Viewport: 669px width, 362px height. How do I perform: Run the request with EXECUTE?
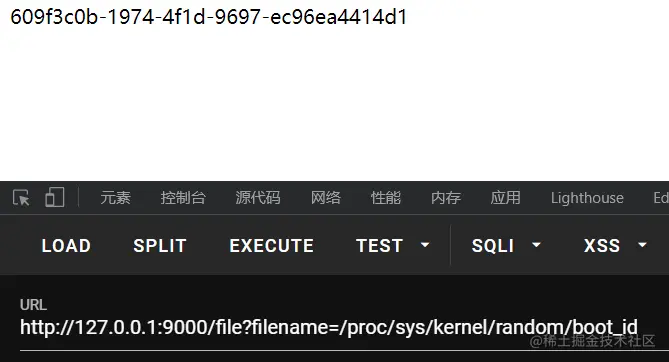pos(271,246)
